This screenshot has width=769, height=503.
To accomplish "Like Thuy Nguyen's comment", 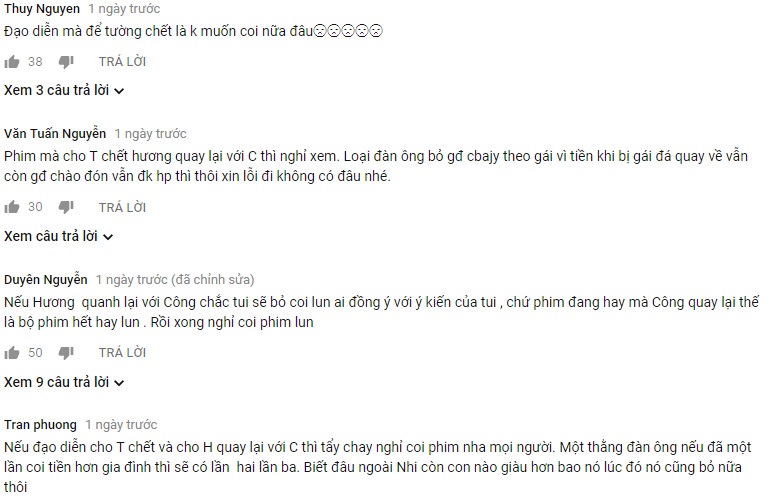I will coord(12,62).
